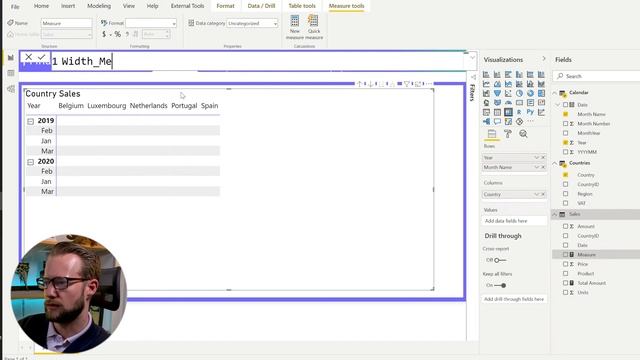Select the gauge visualization
The image size is (640, 360).
508,102
